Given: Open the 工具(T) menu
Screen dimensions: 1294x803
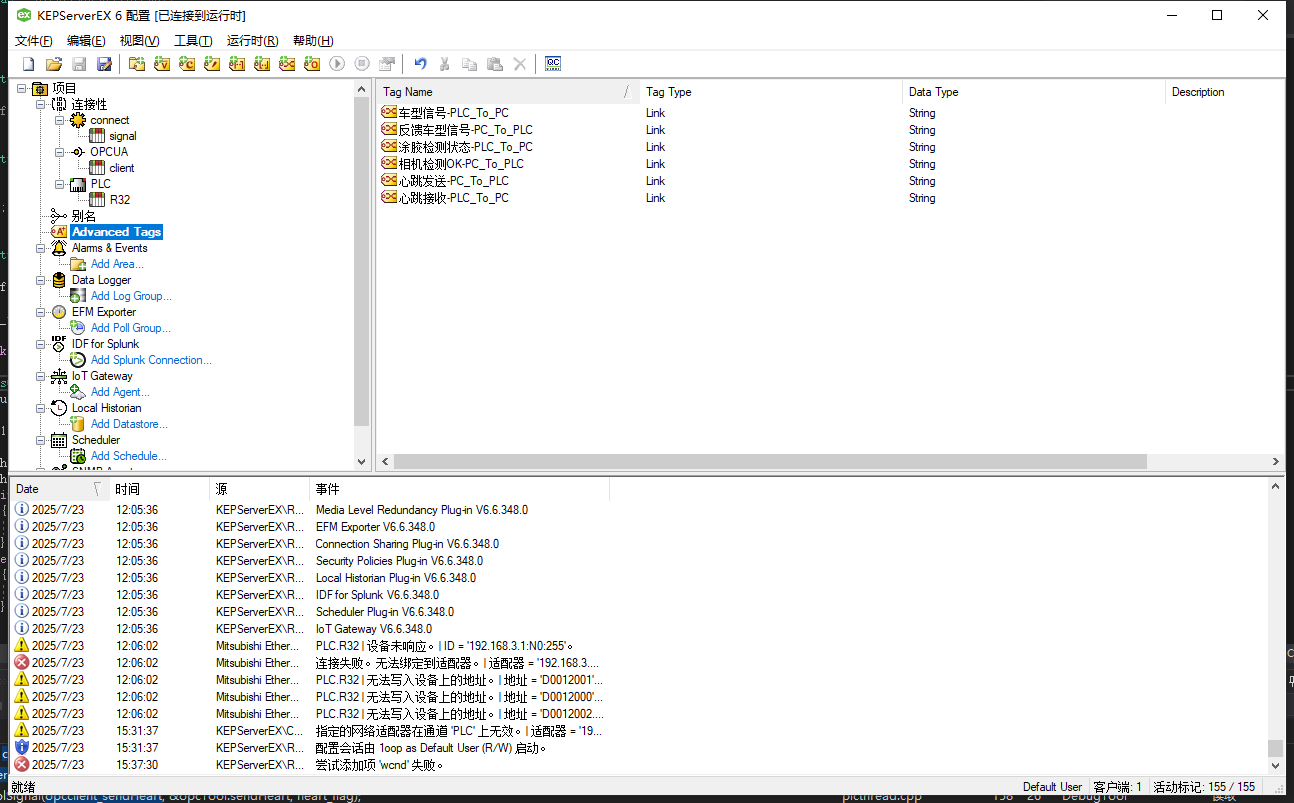Looking at the screenshot, I should 193,40.
